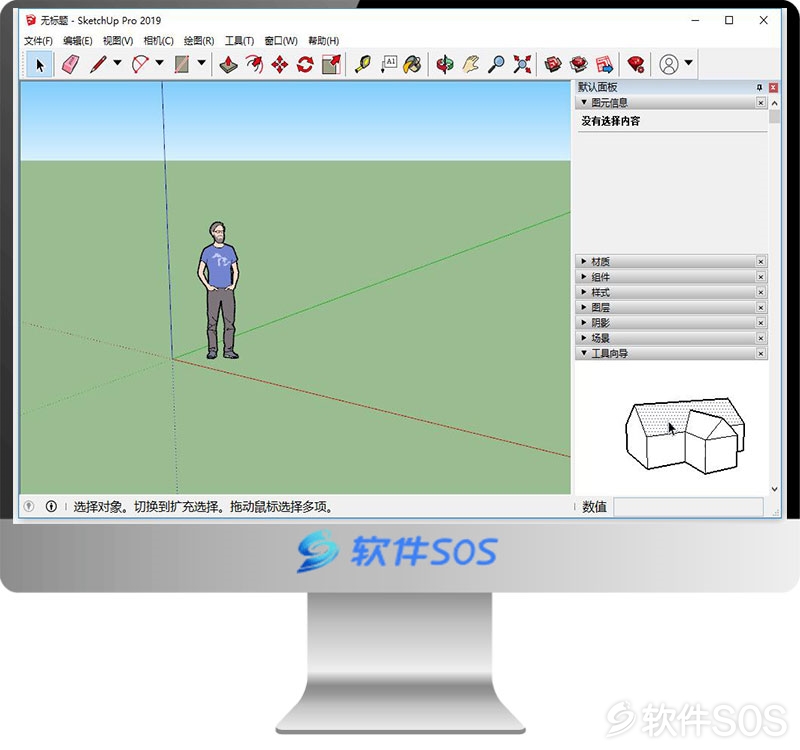
Task: Open the 窗口(W) menu
Action: click(281, 41)
